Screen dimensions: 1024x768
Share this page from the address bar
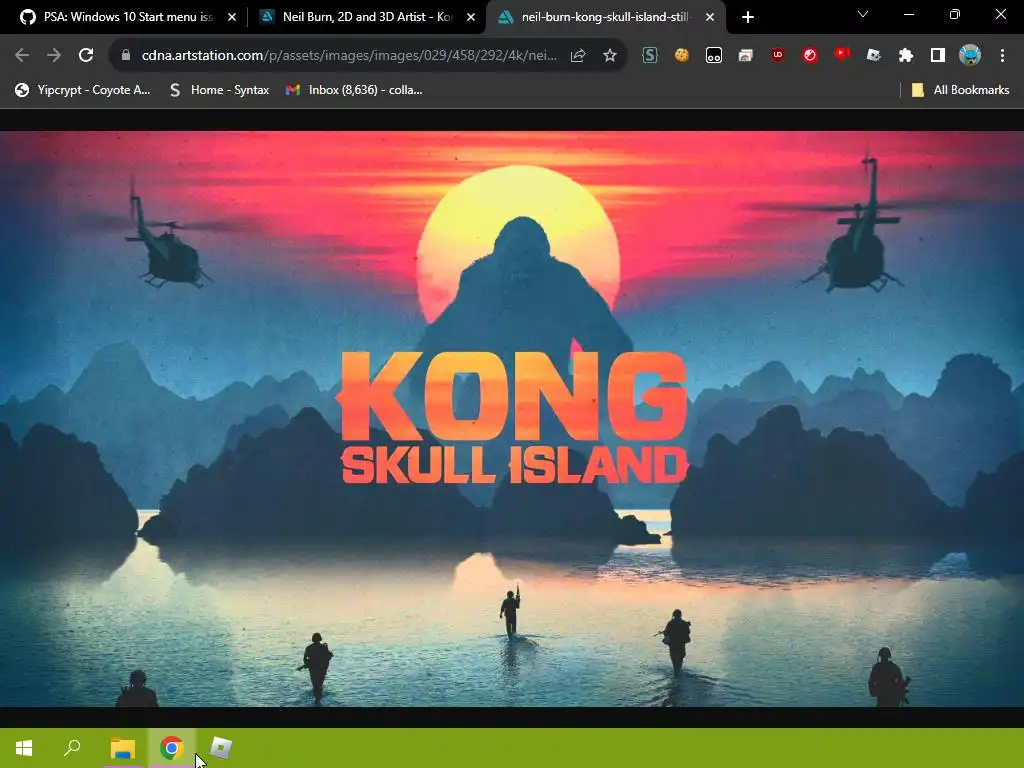pyautogui.click(x=578, y=56)
